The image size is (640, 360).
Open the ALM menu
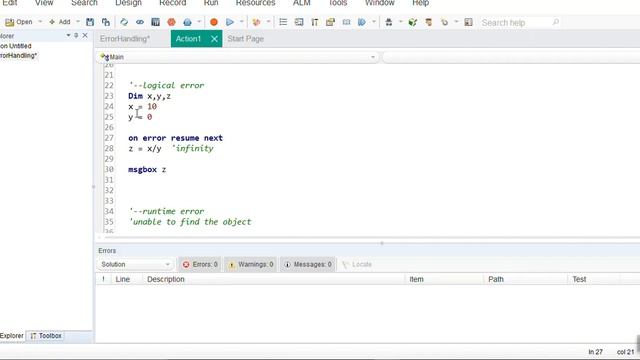pyautogui.click(x=302, y=3)
